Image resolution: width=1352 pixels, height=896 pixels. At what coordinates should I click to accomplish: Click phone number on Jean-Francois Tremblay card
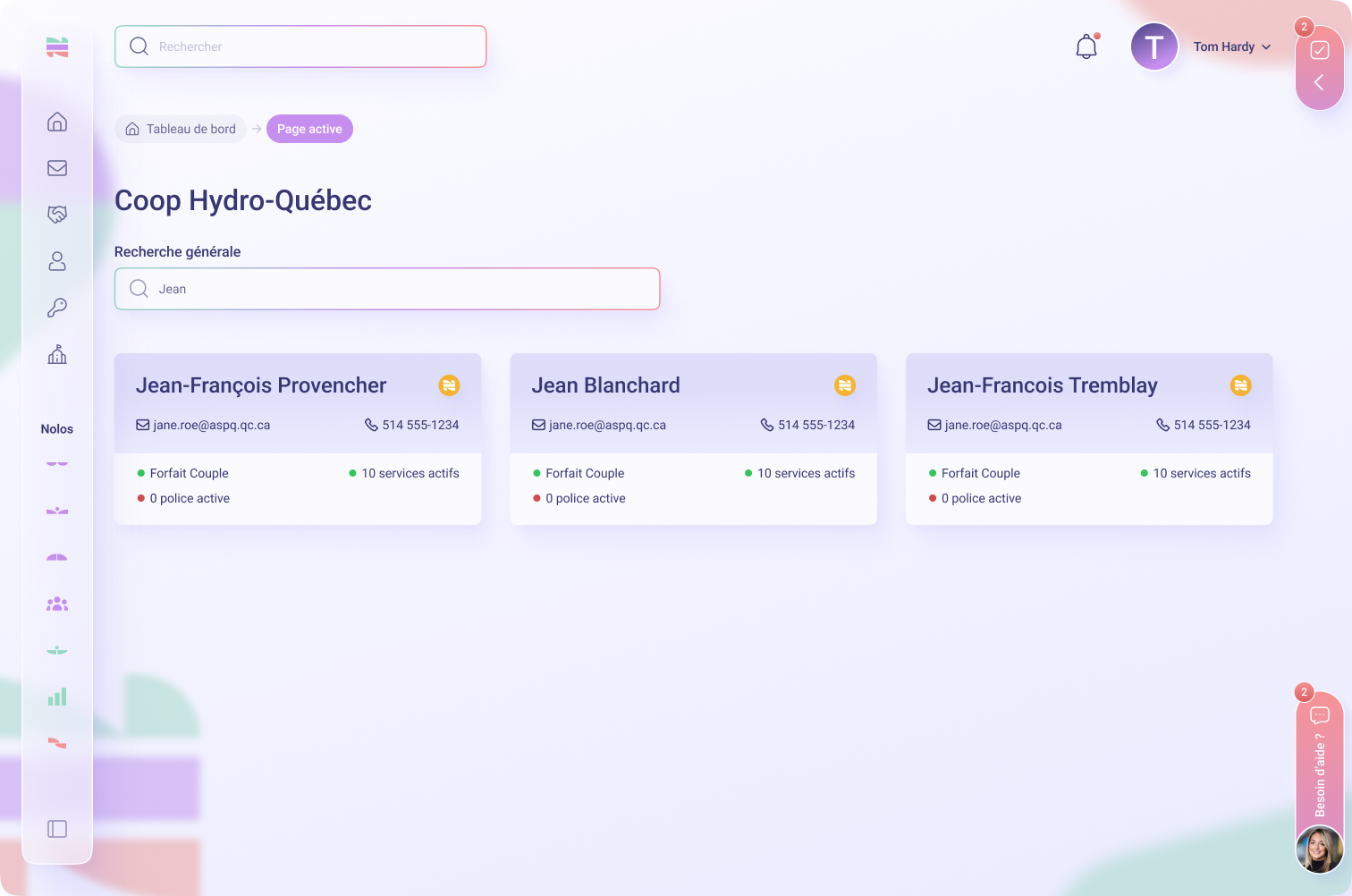point(1204,425)
